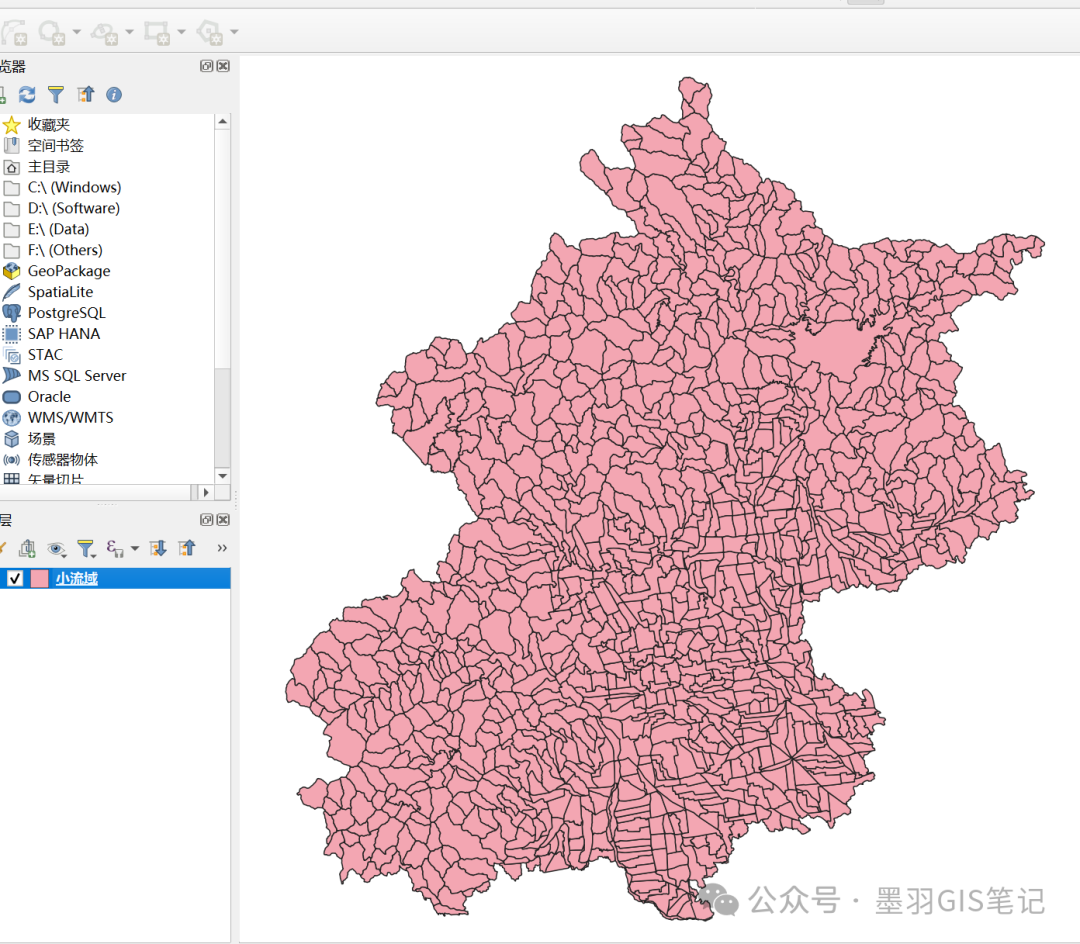Click the filter legend funnel in layers panel
Screen dimensions: 1080x944
point(85,548)
